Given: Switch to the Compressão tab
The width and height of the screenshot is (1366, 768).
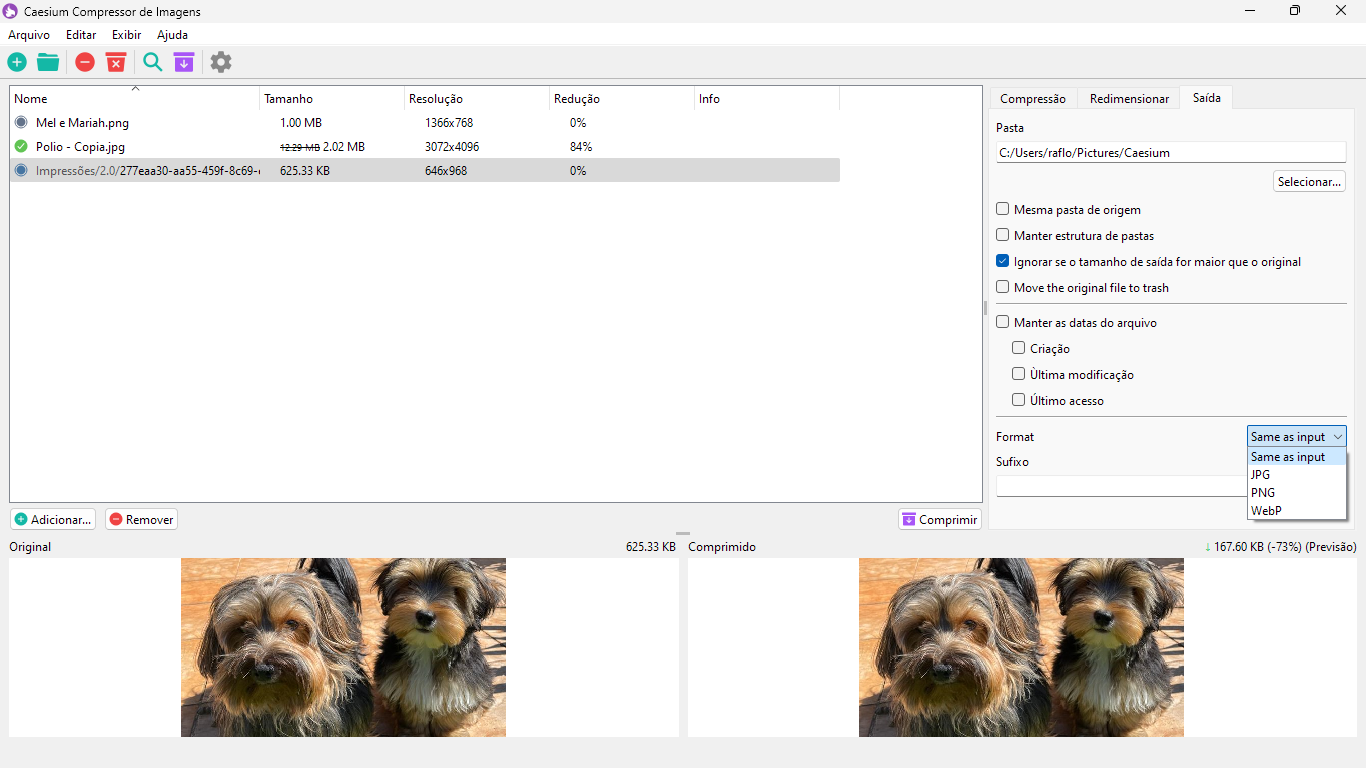Looking at the screenshot, I should point(1033,99).
